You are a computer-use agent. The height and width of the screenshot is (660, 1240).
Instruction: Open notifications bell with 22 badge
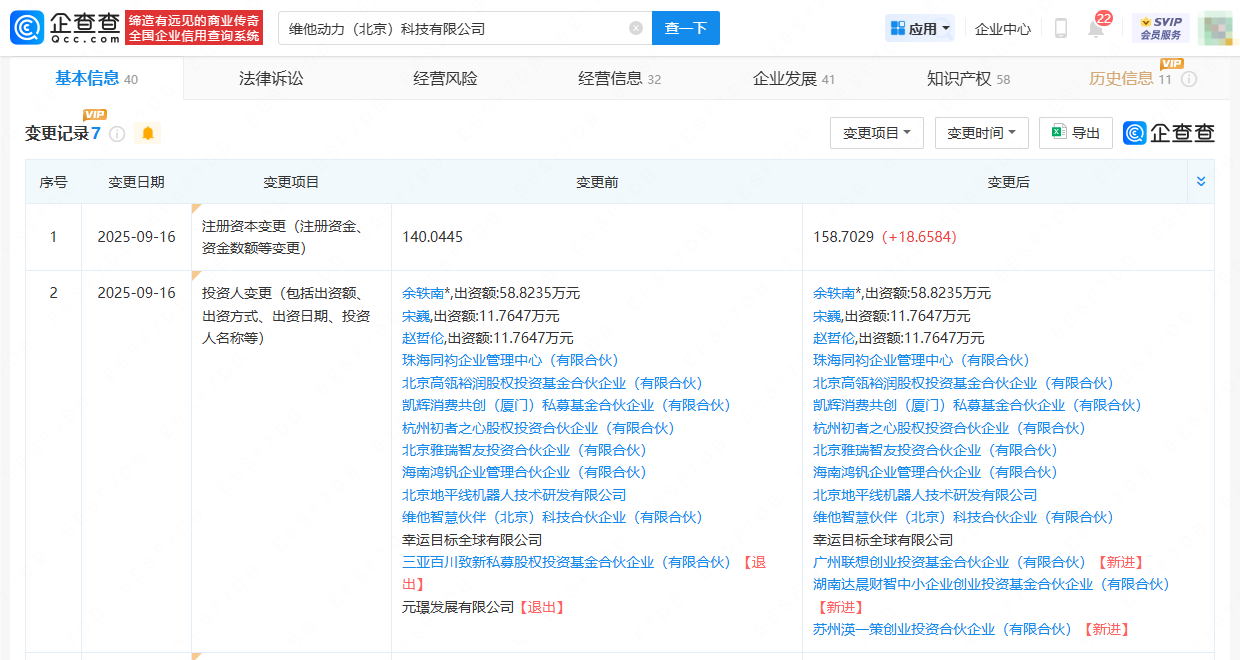click(x=1096, y=29)
